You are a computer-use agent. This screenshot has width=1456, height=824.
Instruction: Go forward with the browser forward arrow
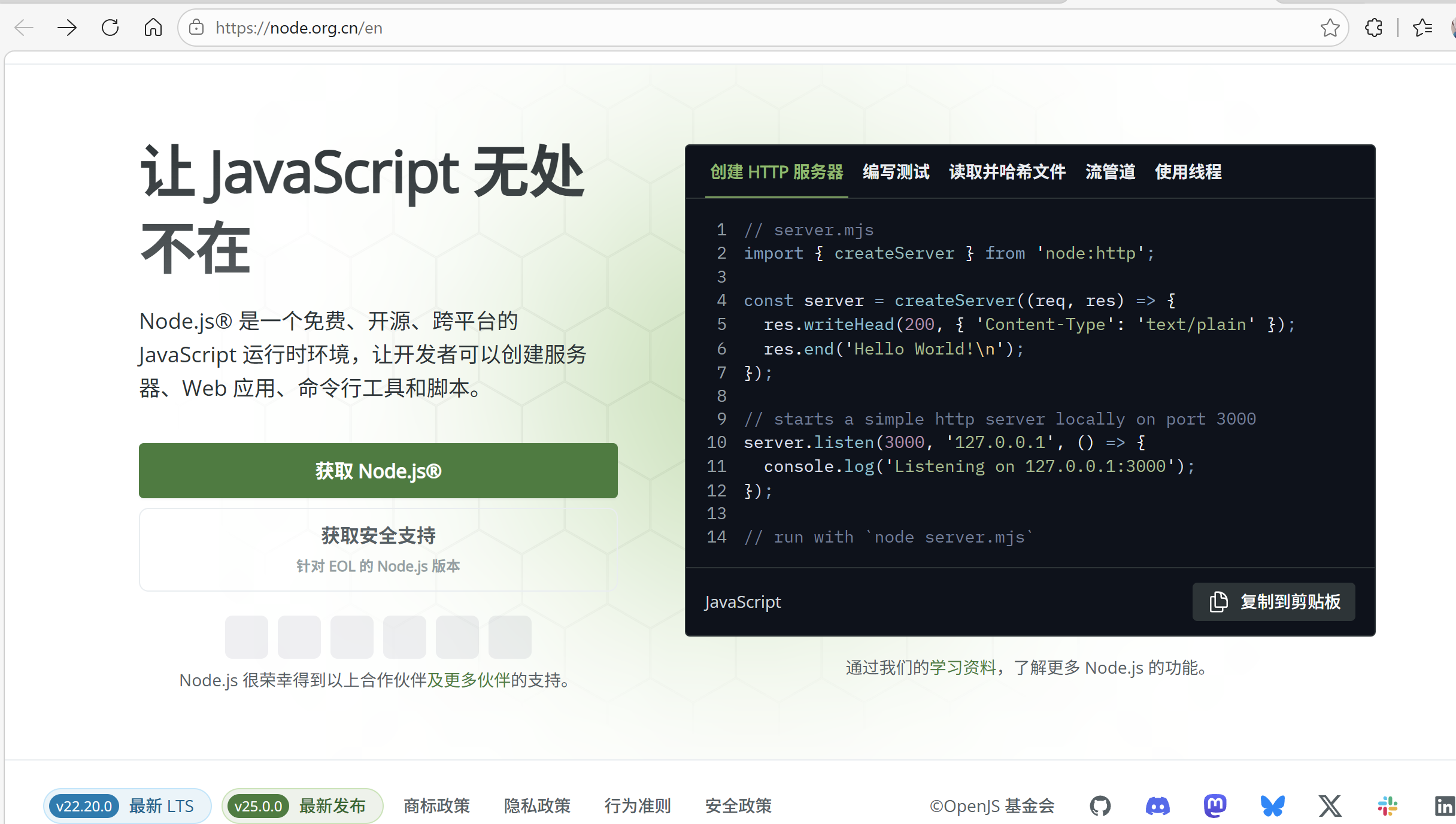point(67,28)
